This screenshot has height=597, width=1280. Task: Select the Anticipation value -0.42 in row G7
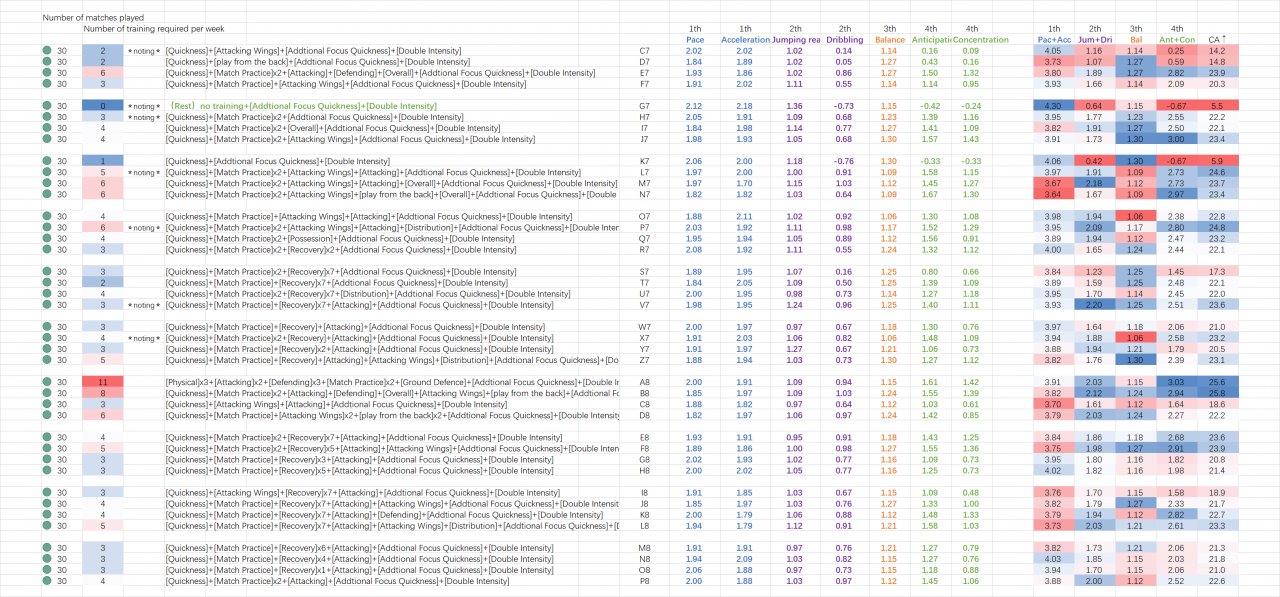tap(931, 106)
